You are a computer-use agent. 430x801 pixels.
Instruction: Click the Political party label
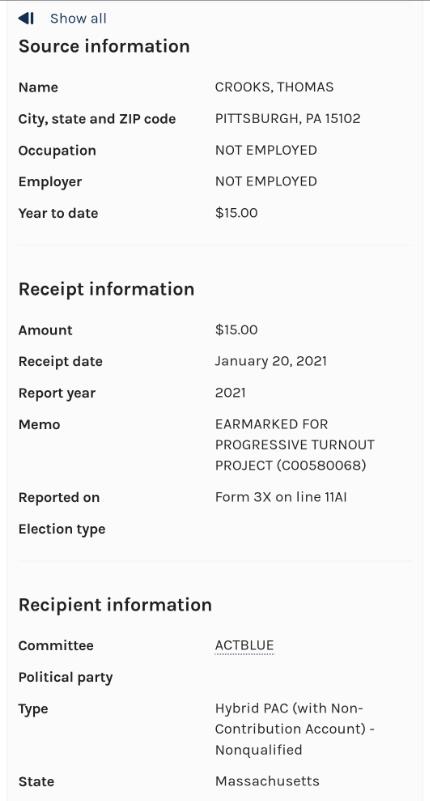coord(65,678)
